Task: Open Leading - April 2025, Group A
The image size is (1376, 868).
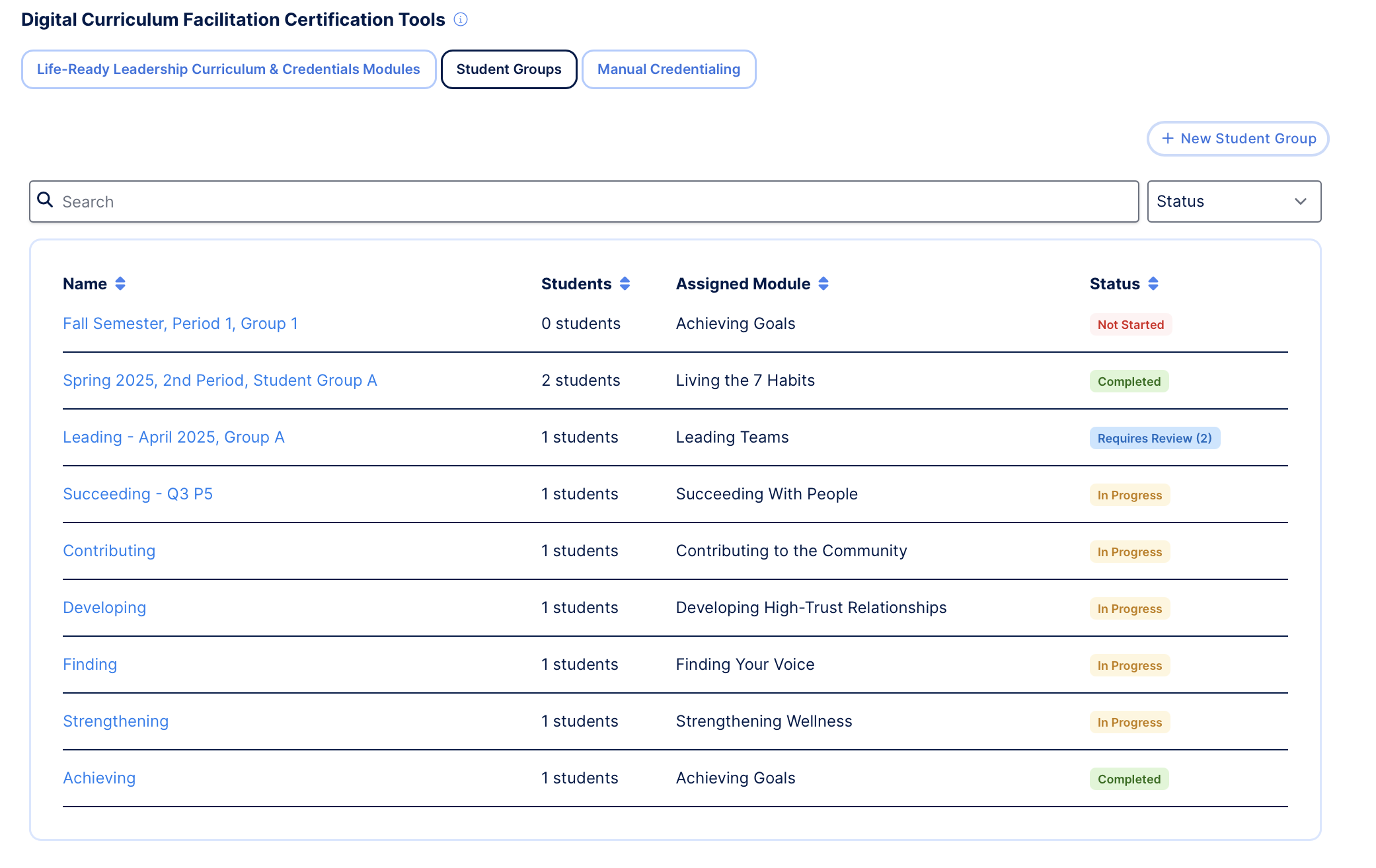Action: [x=173, y=437]
